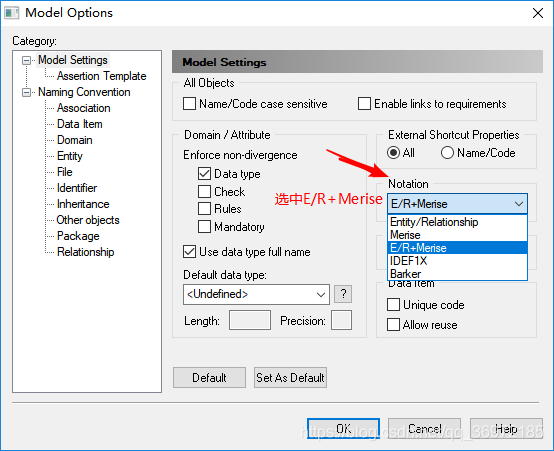Choose Merise notation from list

tap(458, 235)
